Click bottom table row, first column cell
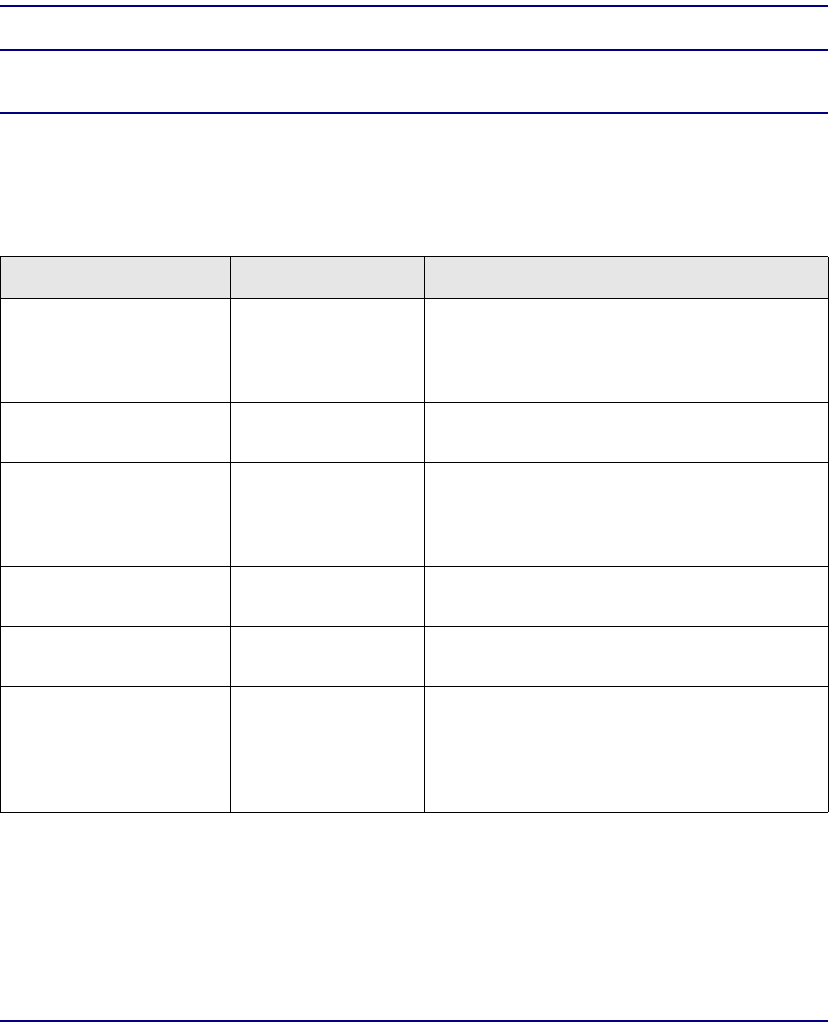The width and height of the screenshot is (829, 1031). pos(115,750)
